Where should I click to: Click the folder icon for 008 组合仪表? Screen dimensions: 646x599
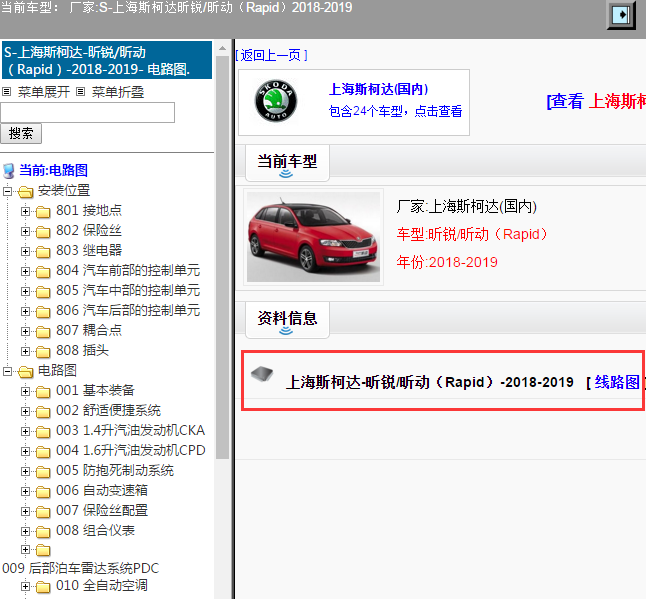pos(43,531)
